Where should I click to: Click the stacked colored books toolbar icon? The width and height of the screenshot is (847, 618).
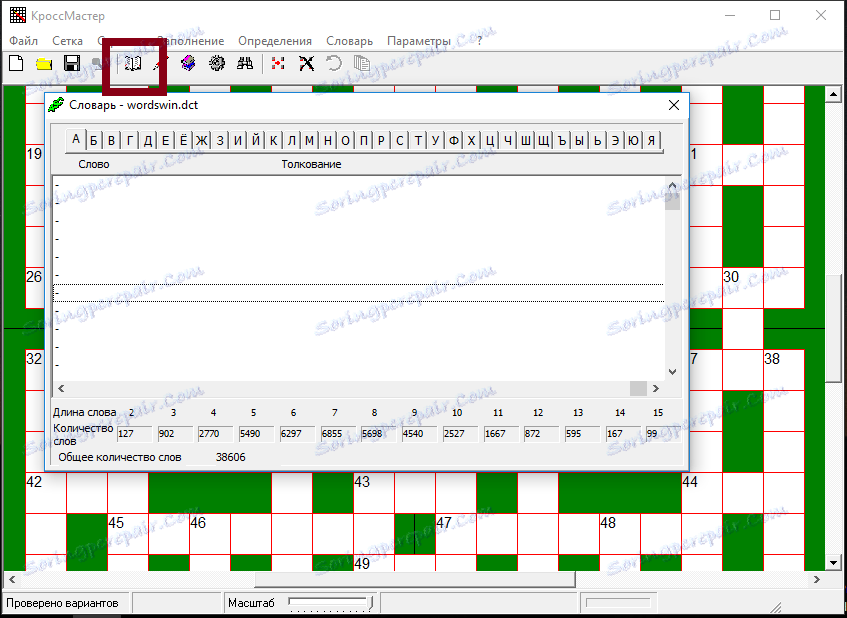188,64
